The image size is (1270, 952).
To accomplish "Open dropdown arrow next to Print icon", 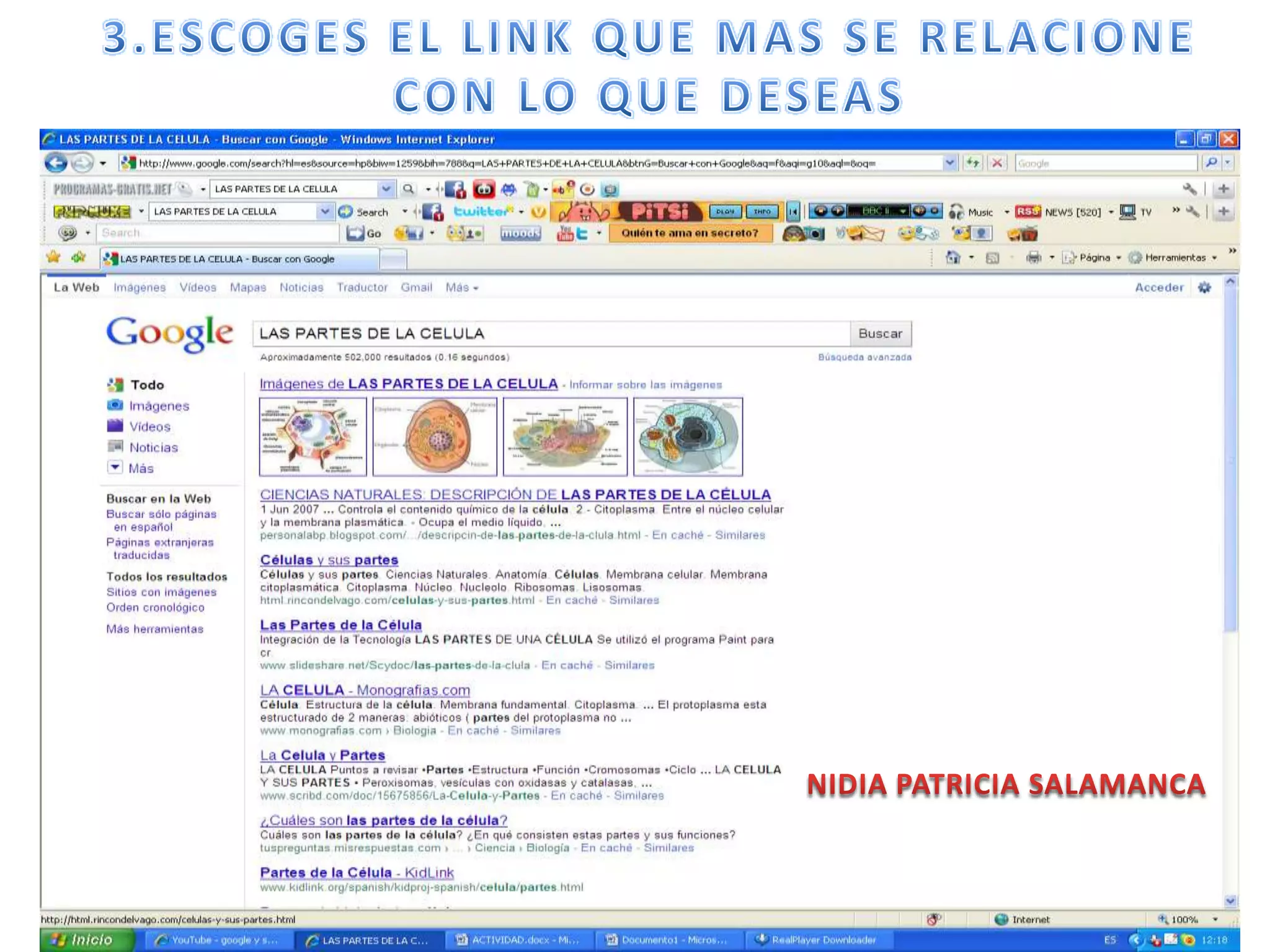I will click(1051, 258).
